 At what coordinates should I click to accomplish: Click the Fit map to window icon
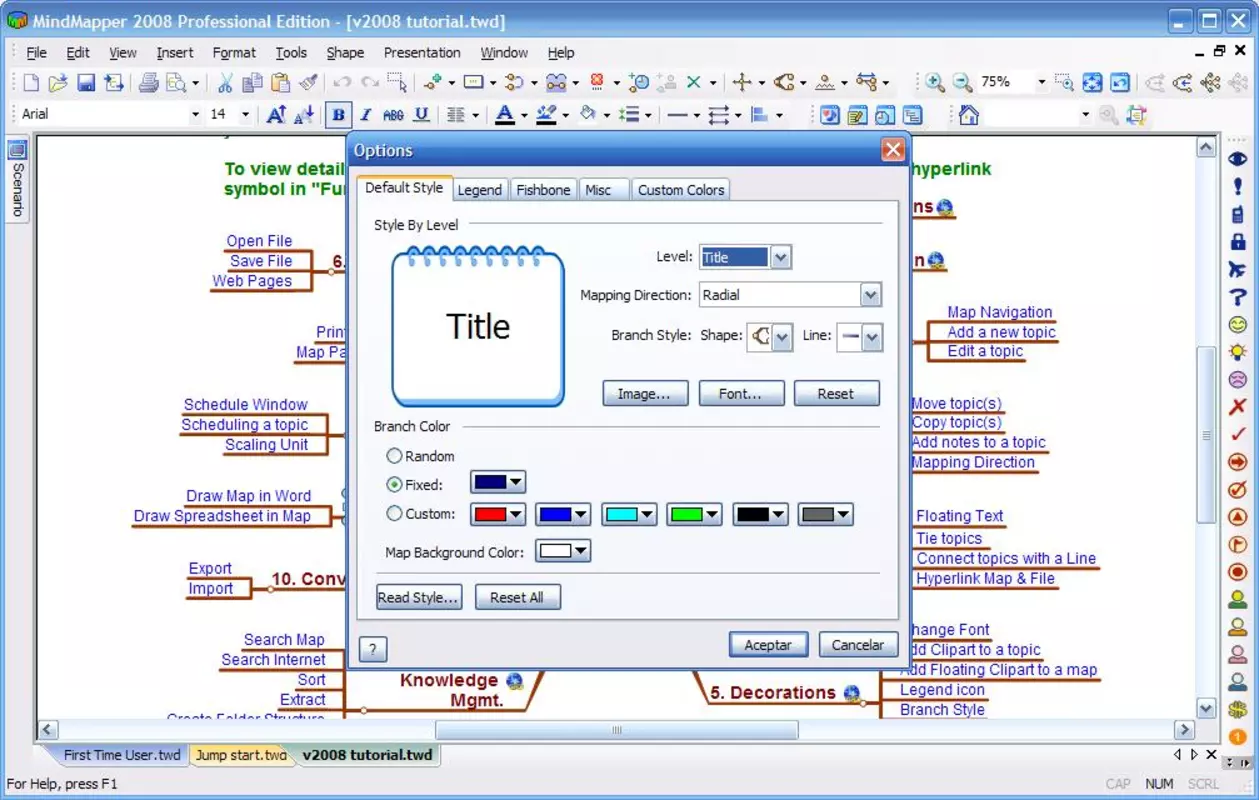(x=1092, y=83)
